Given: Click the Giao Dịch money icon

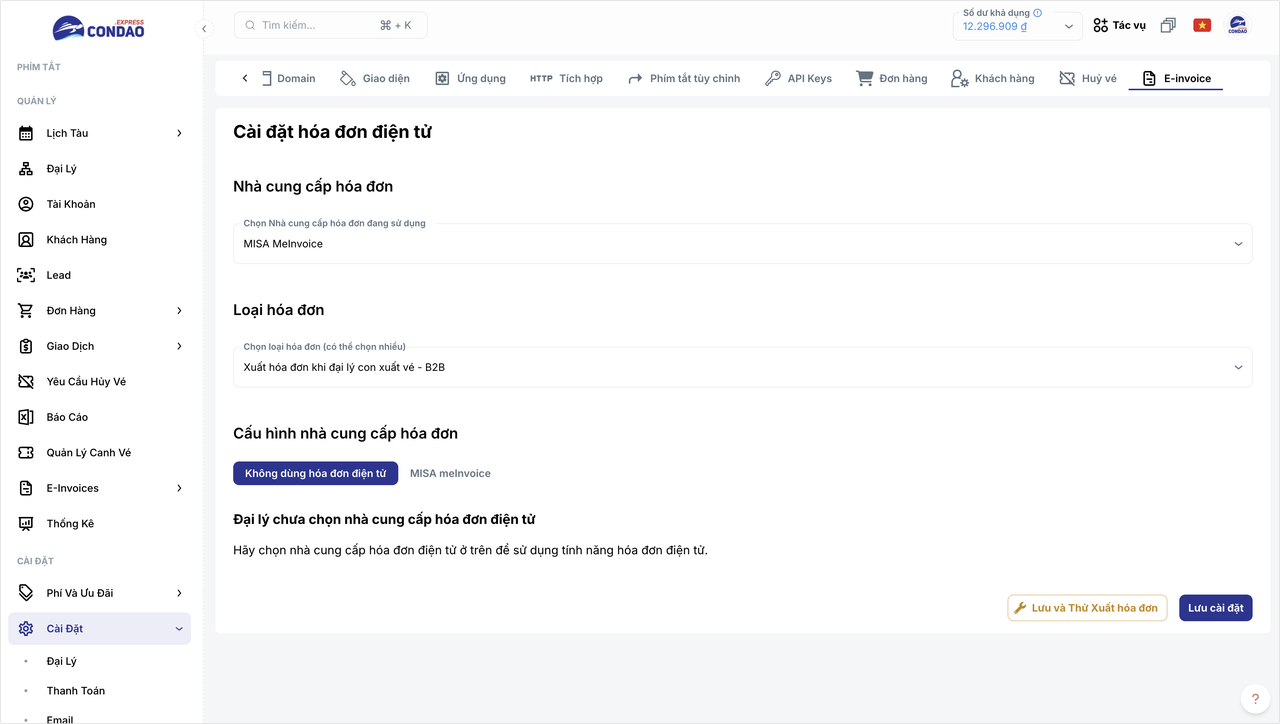Looking at the screenshot, I should (26, 346).
